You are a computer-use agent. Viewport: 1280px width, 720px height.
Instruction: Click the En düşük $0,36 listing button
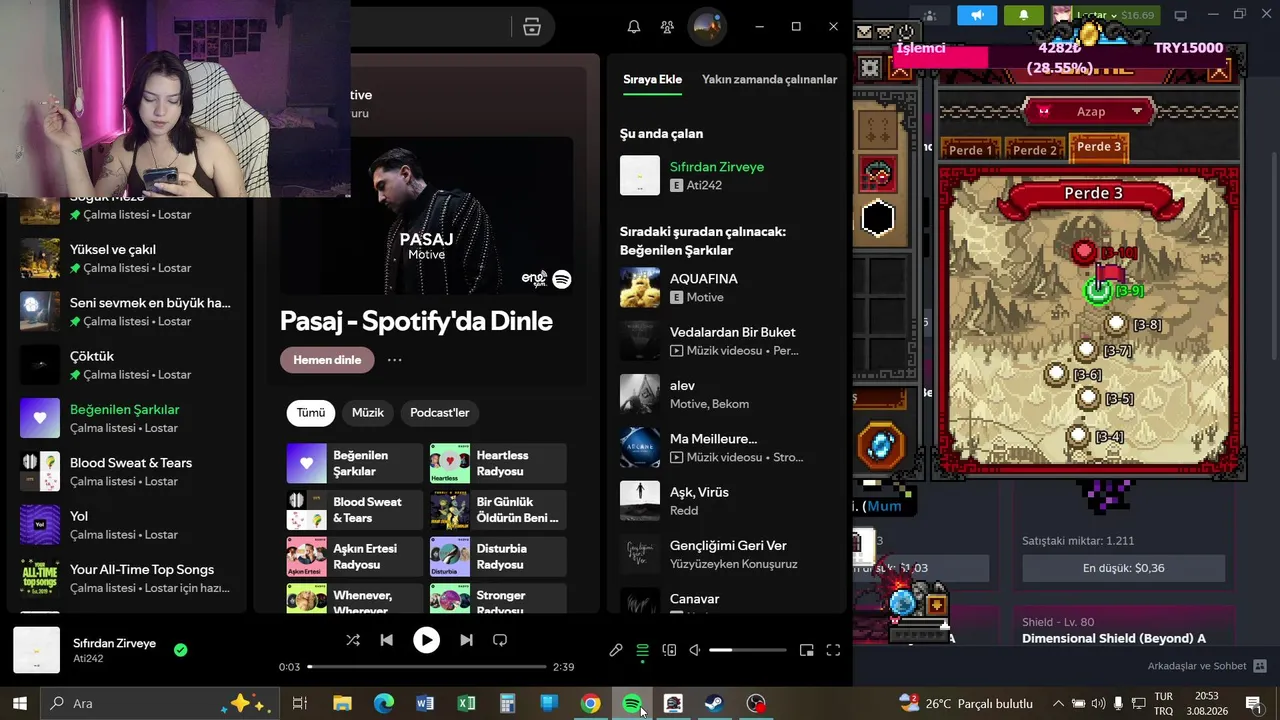click(x=1123, y=568)
